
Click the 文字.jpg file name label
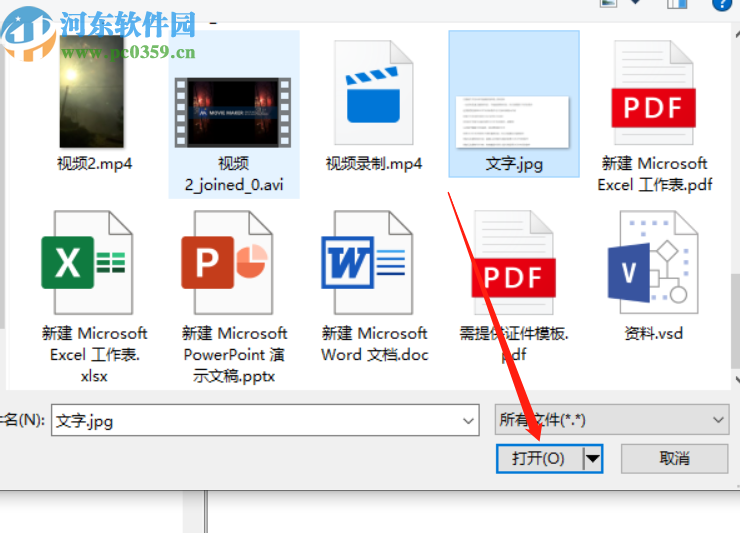click(x=514, y=164)
